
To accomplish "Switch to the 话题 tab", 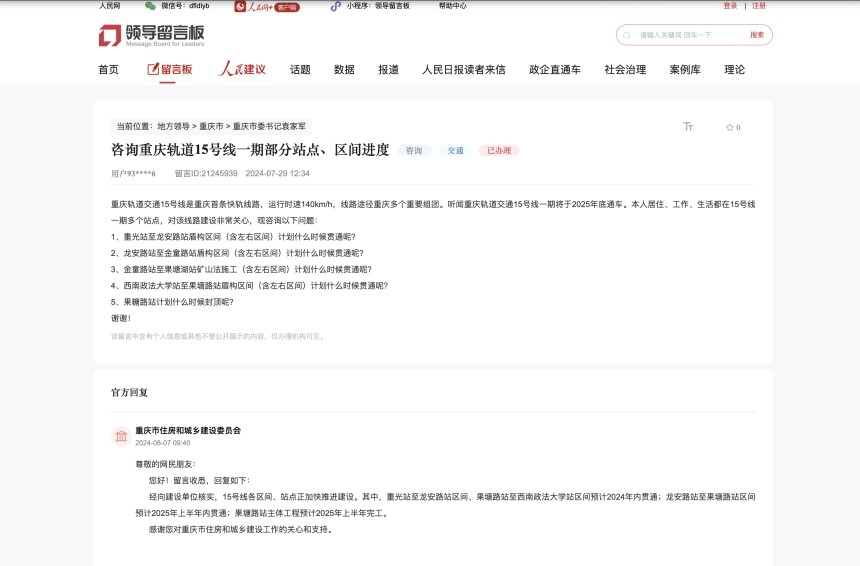I will [x=300, y=70].
